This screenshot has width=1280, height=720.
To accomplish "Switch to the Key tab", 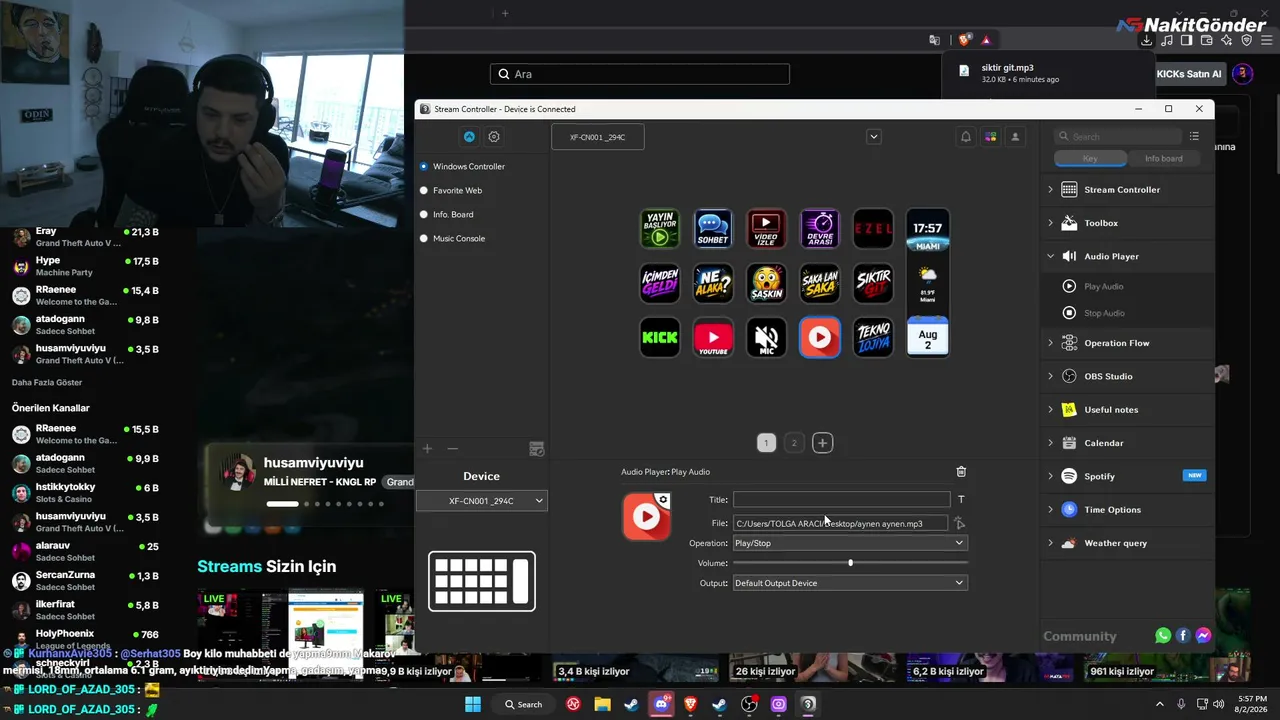I will (x=1091, y=158).
